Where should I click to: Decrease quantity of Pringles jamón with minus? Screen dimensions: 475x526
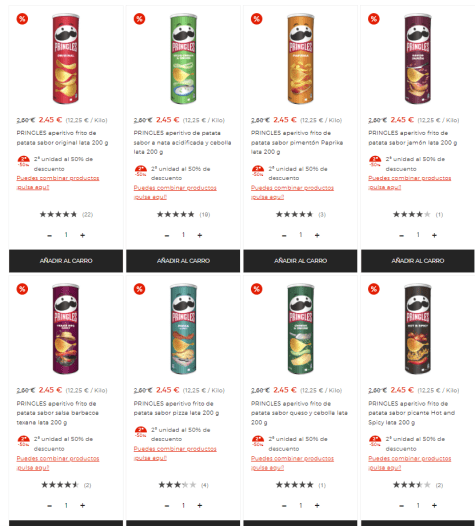[401, 235]
